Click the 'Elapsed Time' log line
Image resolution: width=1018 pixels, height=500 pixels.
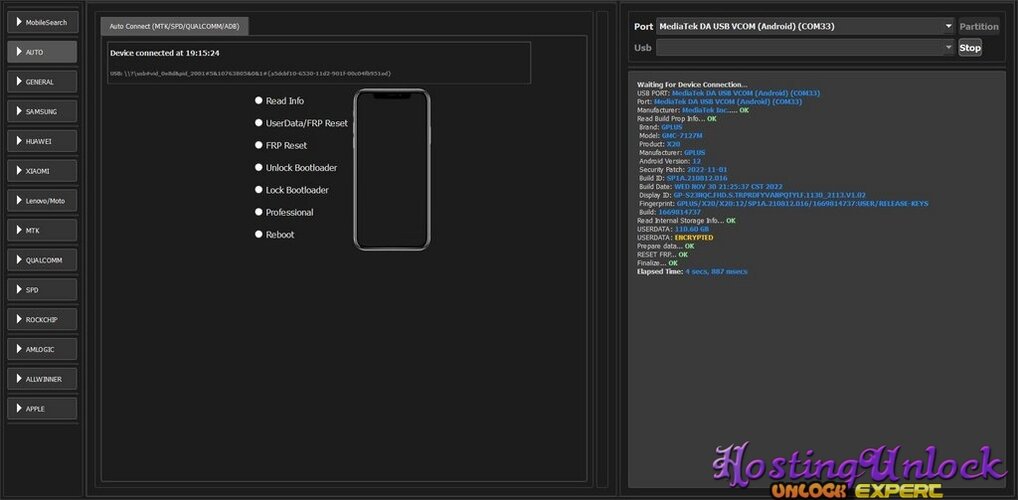point(692,271)
